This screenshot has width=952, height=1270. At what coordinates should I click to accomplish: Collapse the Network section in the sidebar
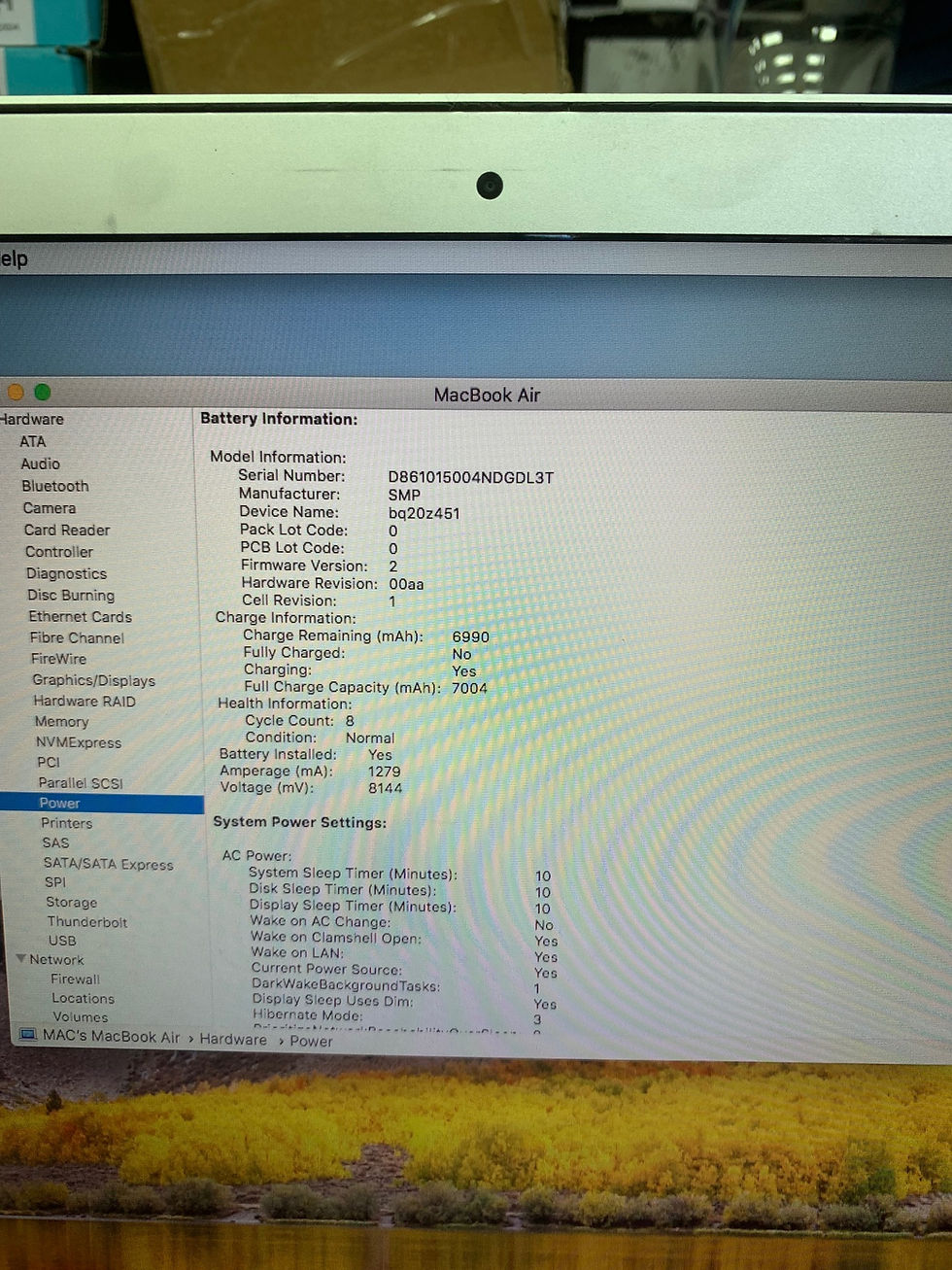21,959
